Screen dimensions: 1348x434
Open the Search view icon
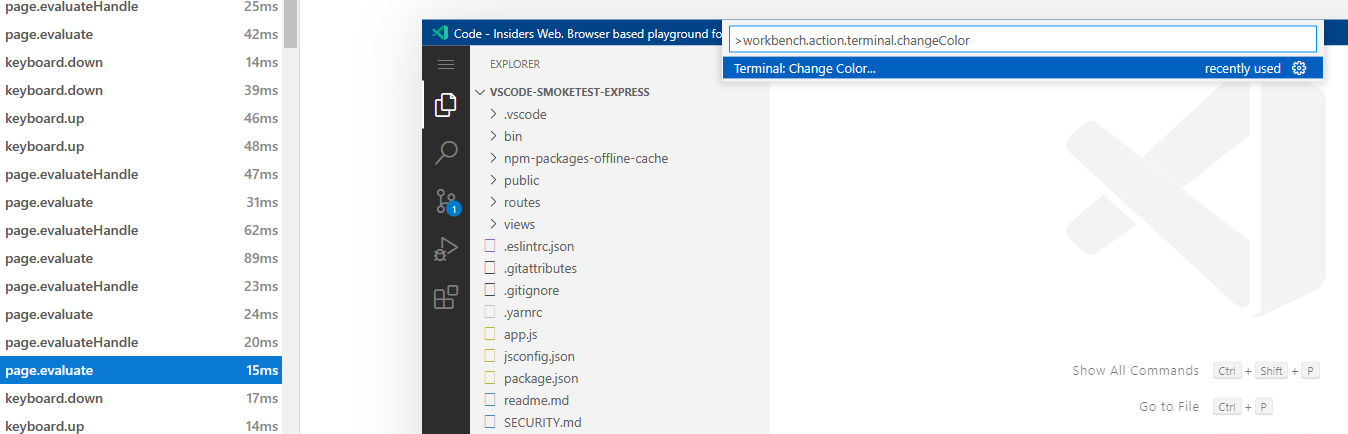(x=446, y=153)
